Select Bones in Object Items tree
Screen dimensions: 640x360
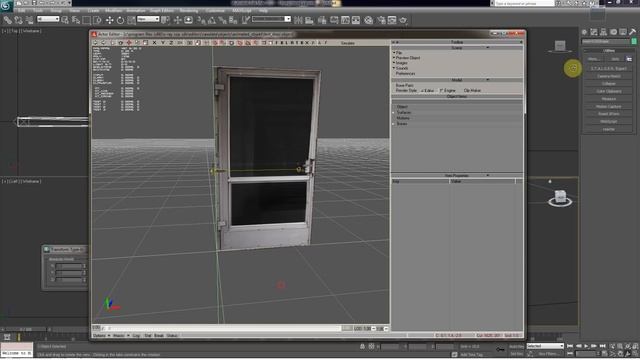pos(402,124)
